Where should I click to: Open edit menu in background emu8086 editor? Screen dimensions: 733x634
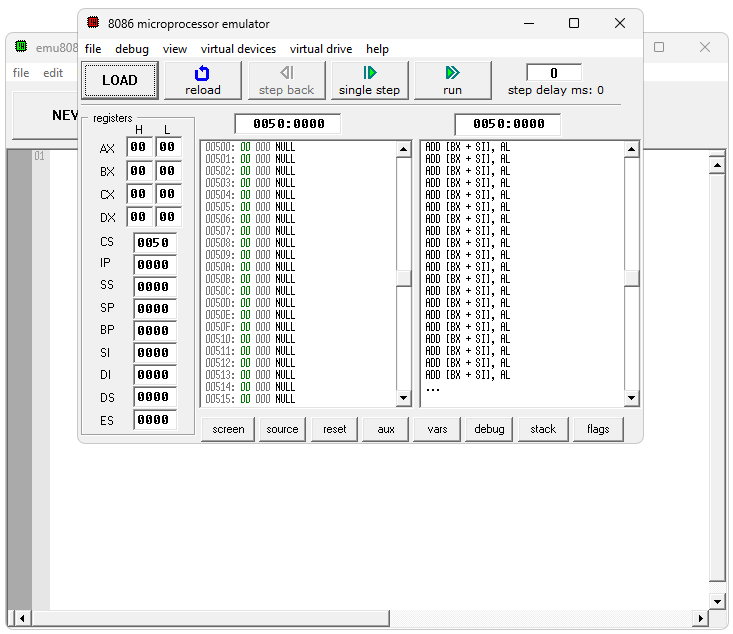tap(53, 73)
